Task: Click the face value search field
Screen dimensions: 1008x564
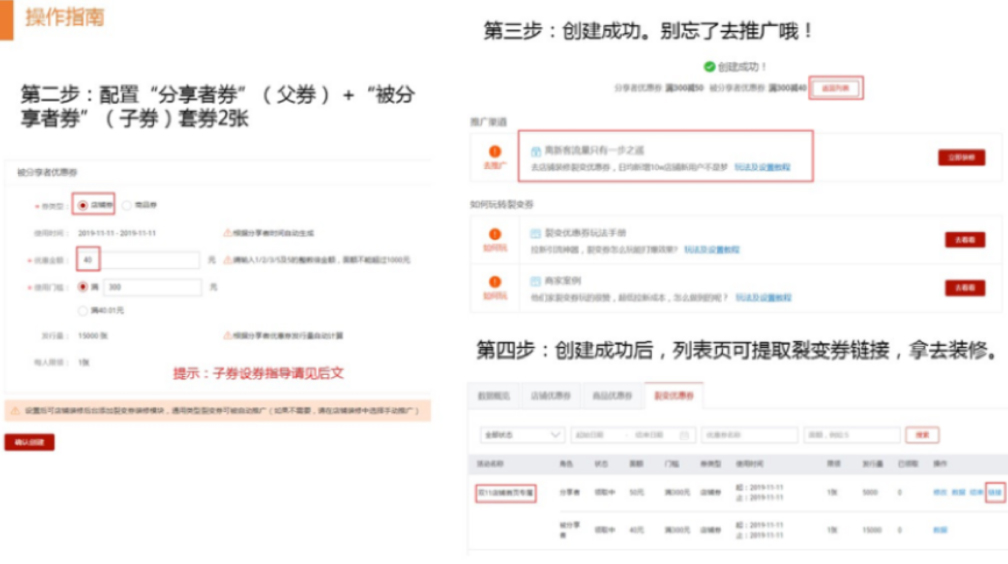Action: pos(851,435)
